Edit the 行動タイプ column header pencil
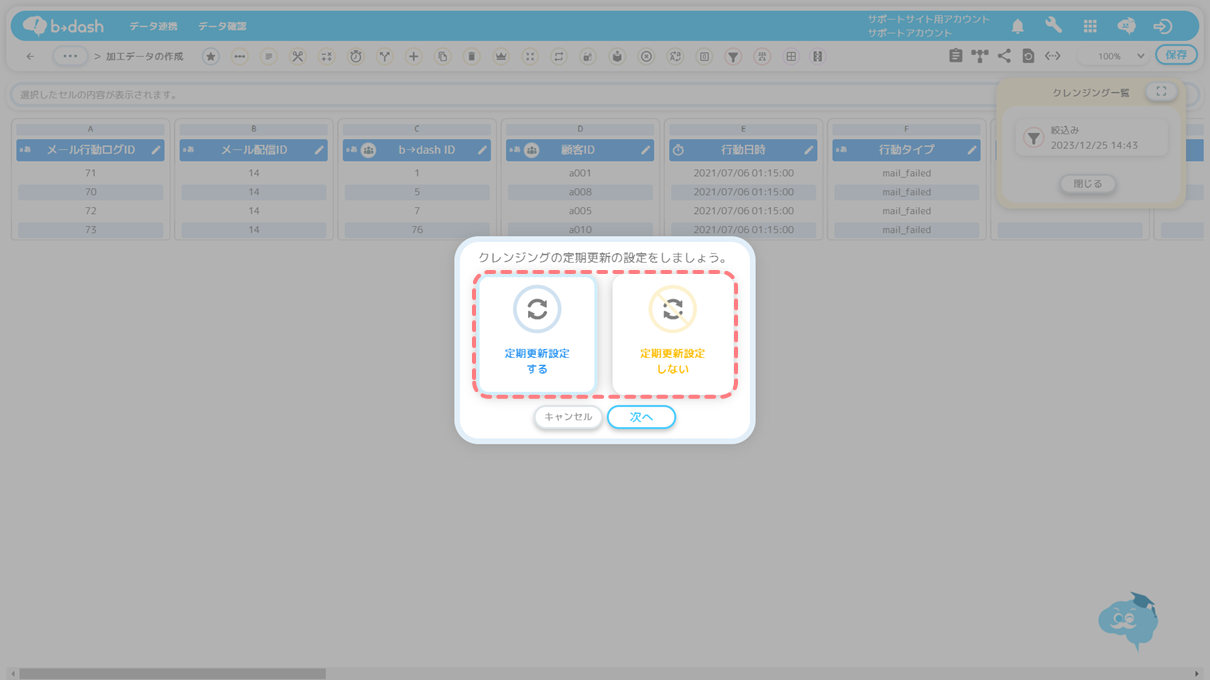1210x680 pixels. tap(971, 150)
